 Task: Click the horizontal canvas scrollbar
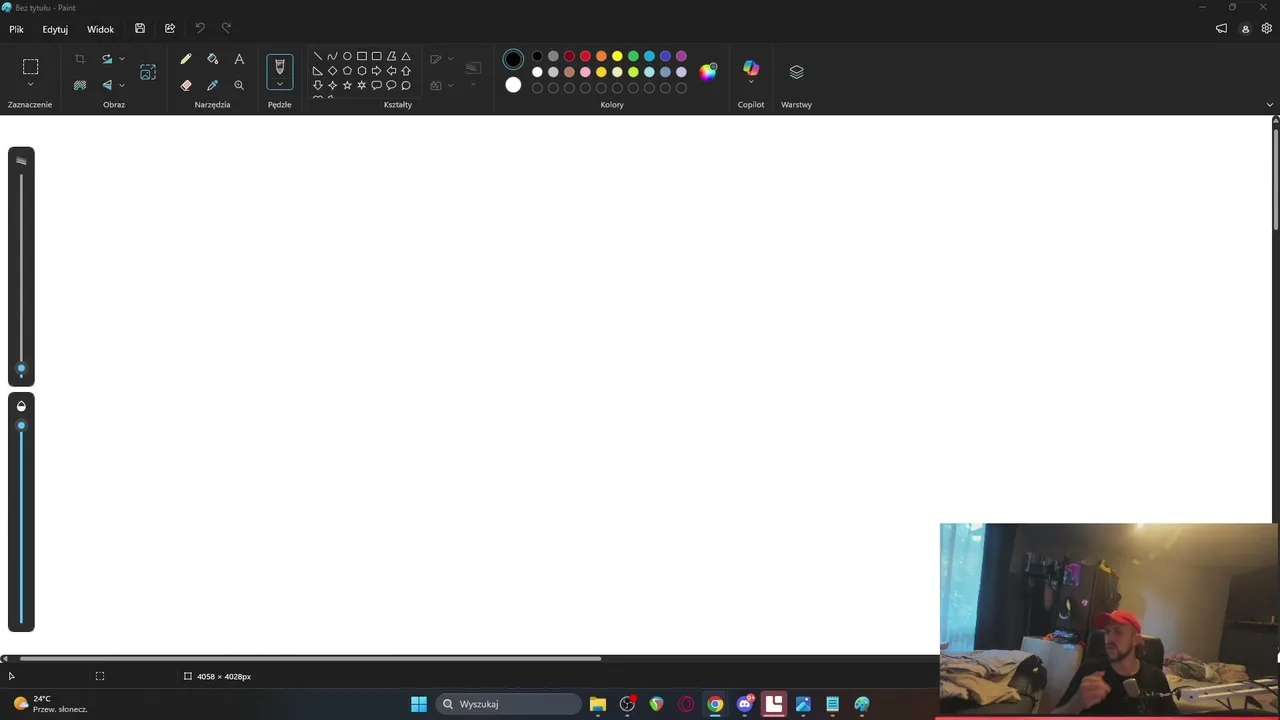(x=310, y=658)
